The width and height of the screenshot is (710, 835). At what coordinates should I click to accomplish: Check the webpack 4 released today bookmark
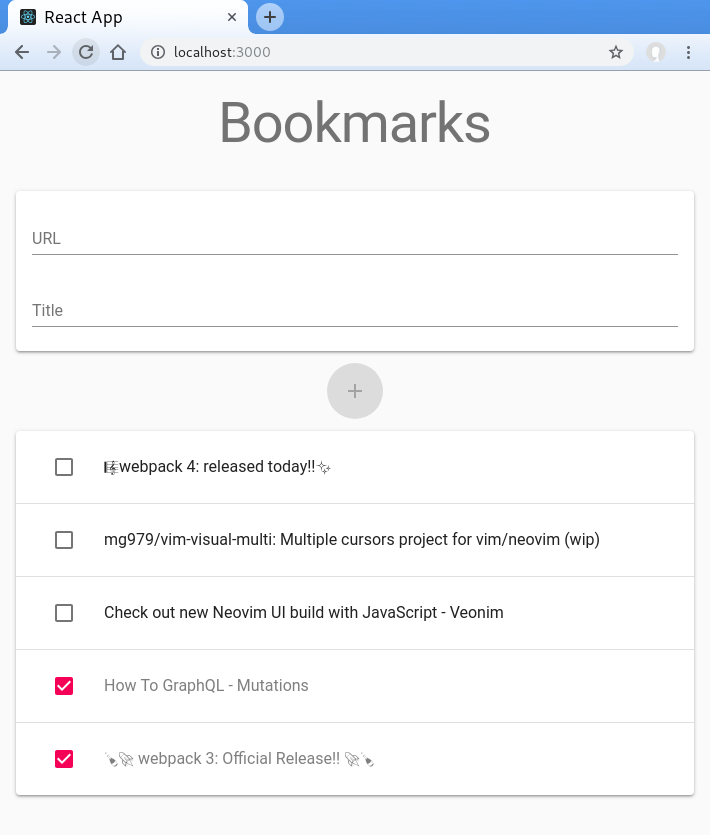[x=64, y=467]
